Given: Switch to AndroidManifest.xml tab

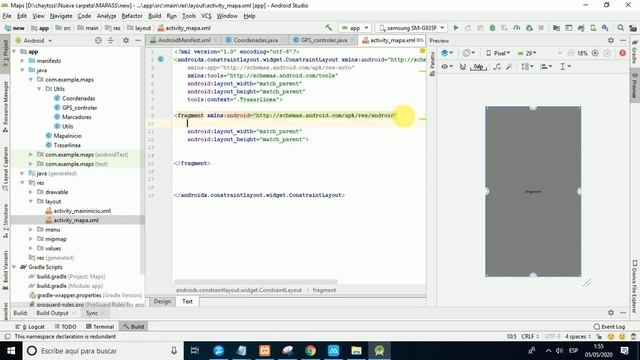Looking at the screenshot, I should (x=184, y=40).
